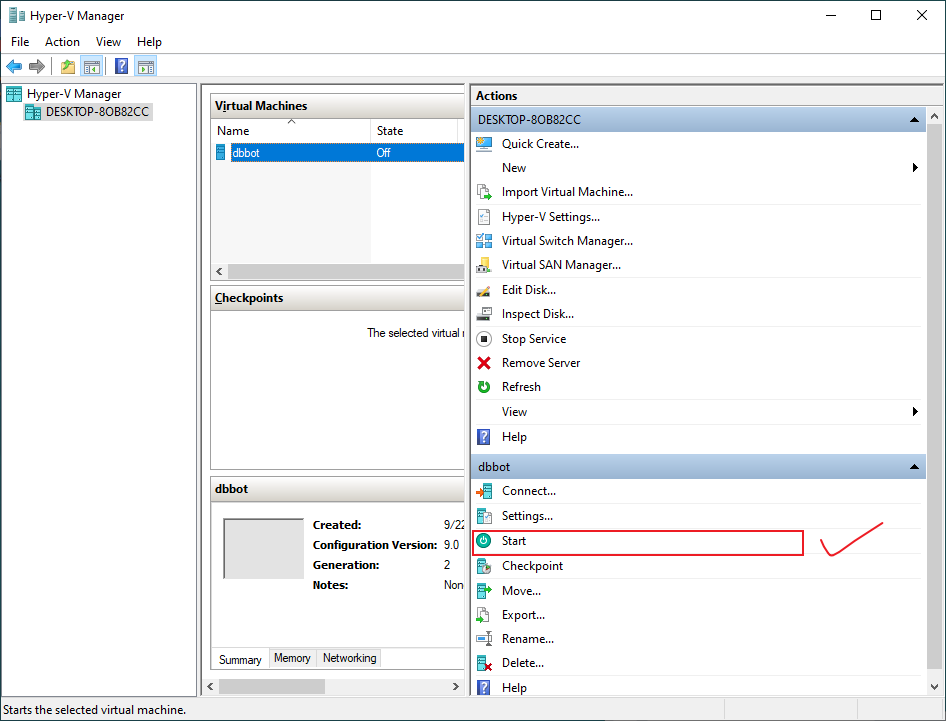Click the dbbot VM preview thumbnail
The image size is (946, 721).
coord(264,548)
